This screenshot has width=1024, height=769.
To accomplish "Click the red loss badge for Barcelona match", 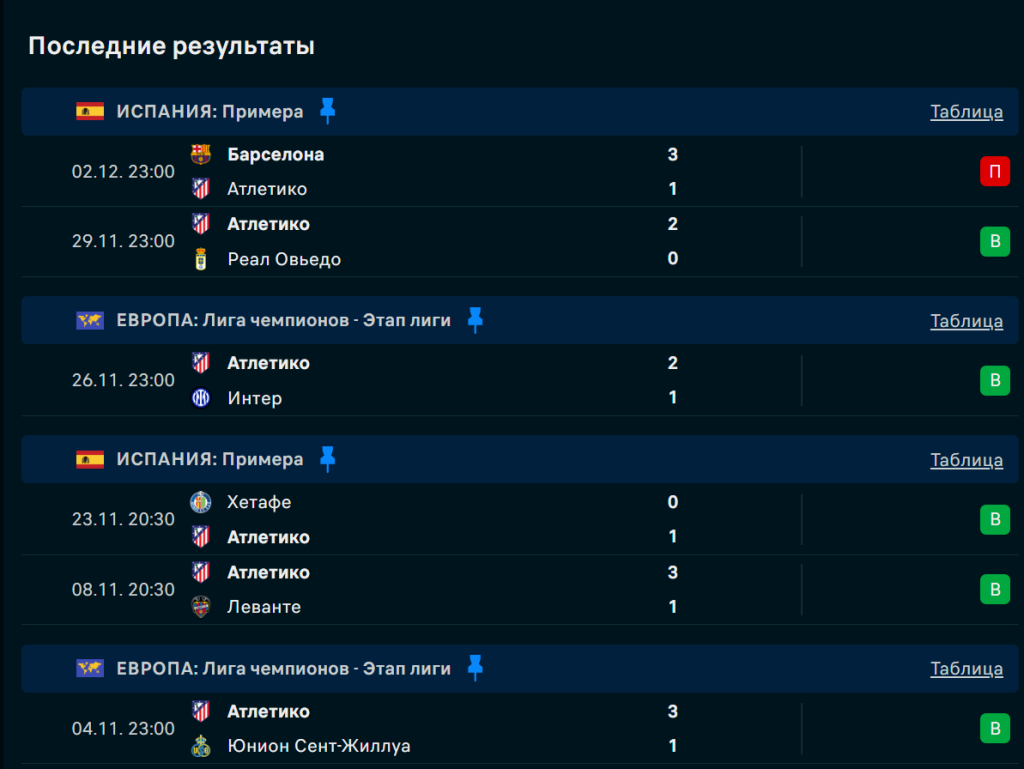I will (994, 172).
